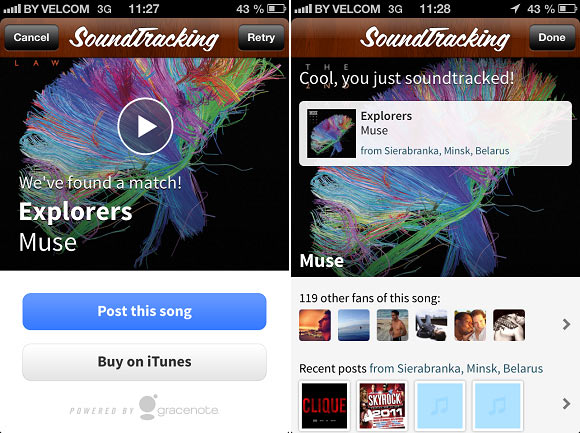
Task: Open the Sierabranka, Minsk, Belarus recent posts link
Action: [x=456, y=369]
